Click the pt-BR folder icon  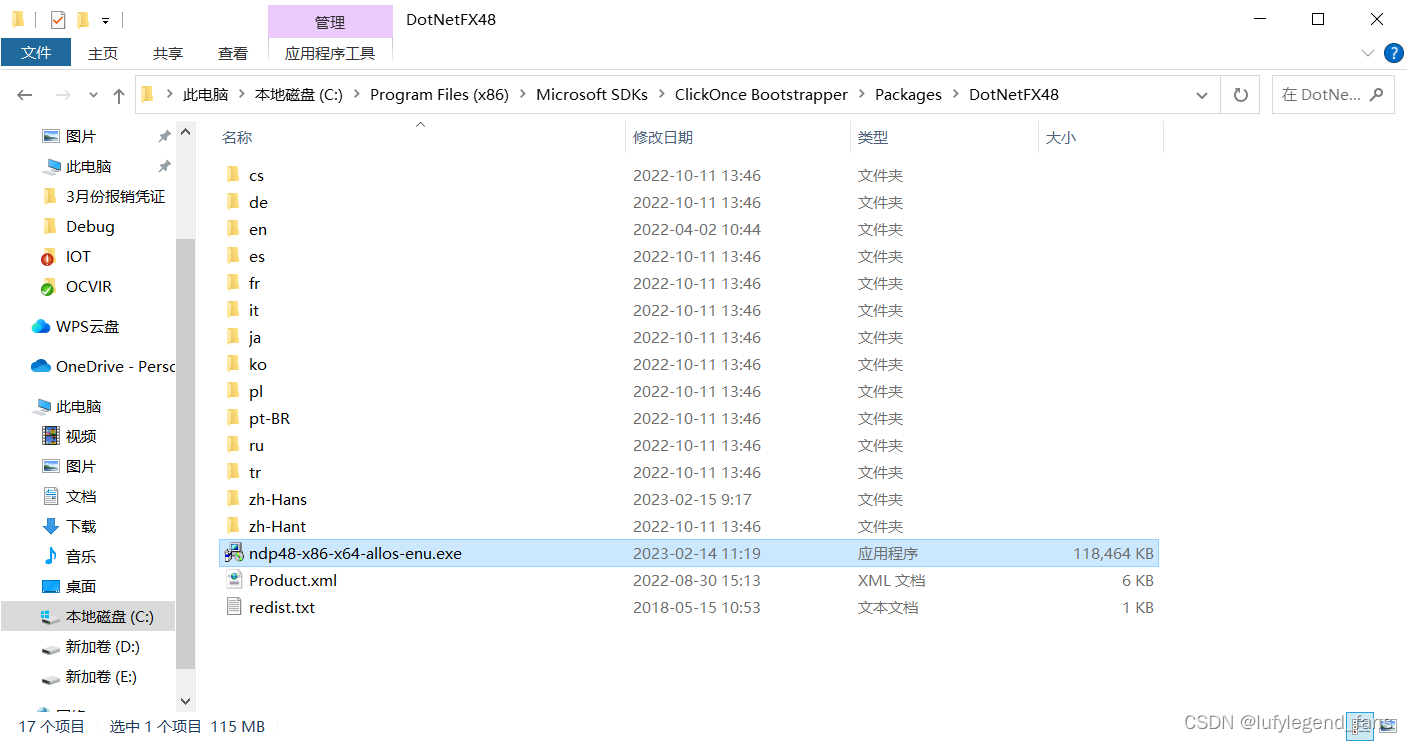coord(233,418)
